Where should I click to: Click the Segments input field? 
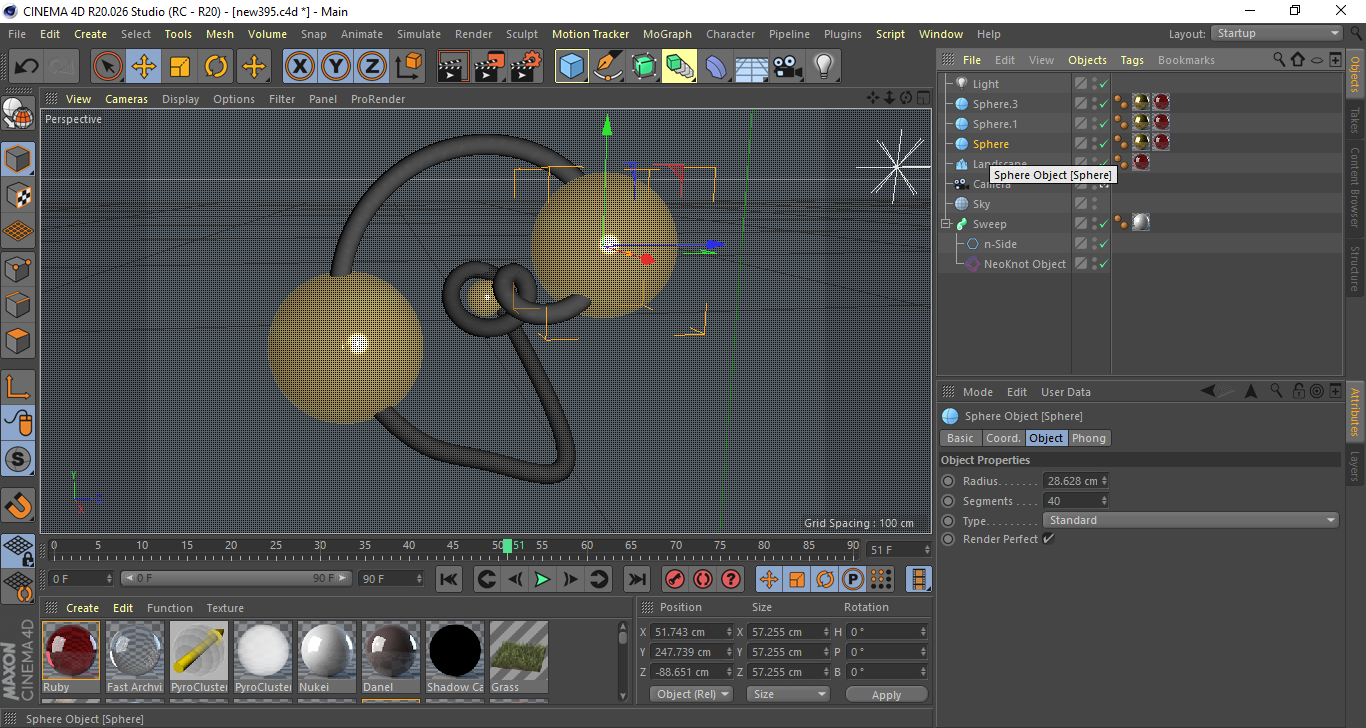pos(1076,501)
